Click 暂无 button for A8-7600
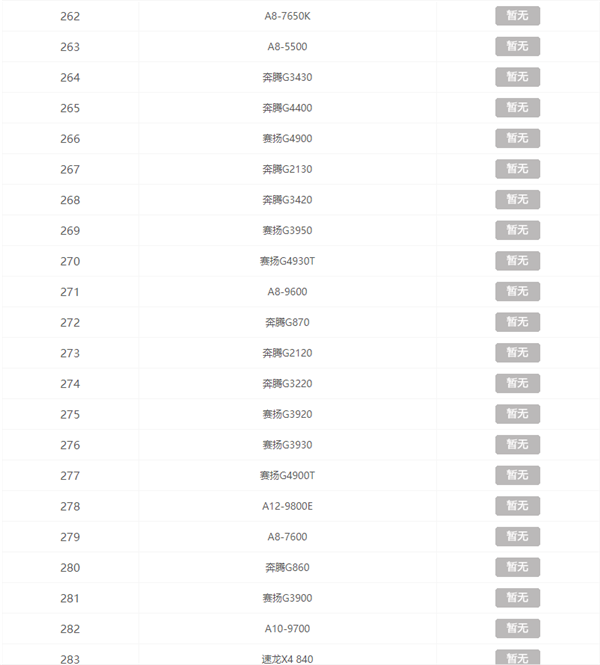The width and height of the screenshot is (600, 665). pyautogui.click(x=517, y=536)
